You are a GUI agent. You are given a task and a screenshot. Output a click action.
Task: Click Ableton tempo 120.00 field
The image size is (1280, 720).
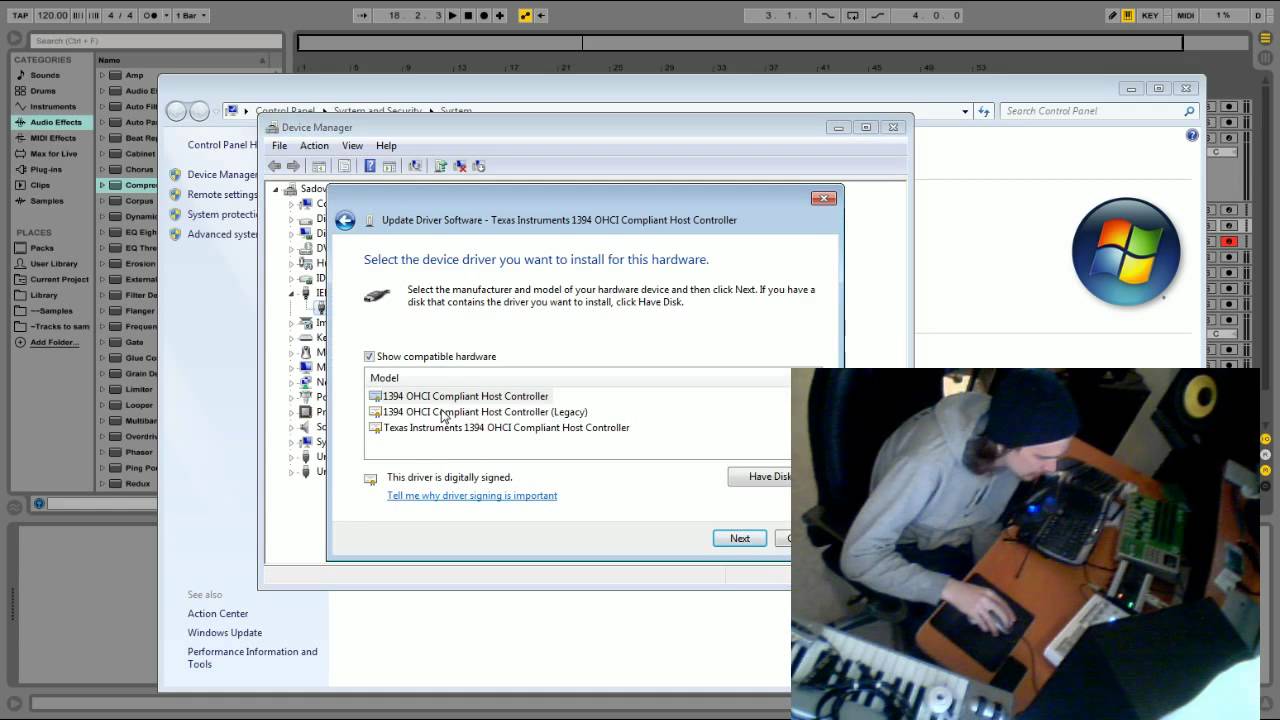[52, 15]
